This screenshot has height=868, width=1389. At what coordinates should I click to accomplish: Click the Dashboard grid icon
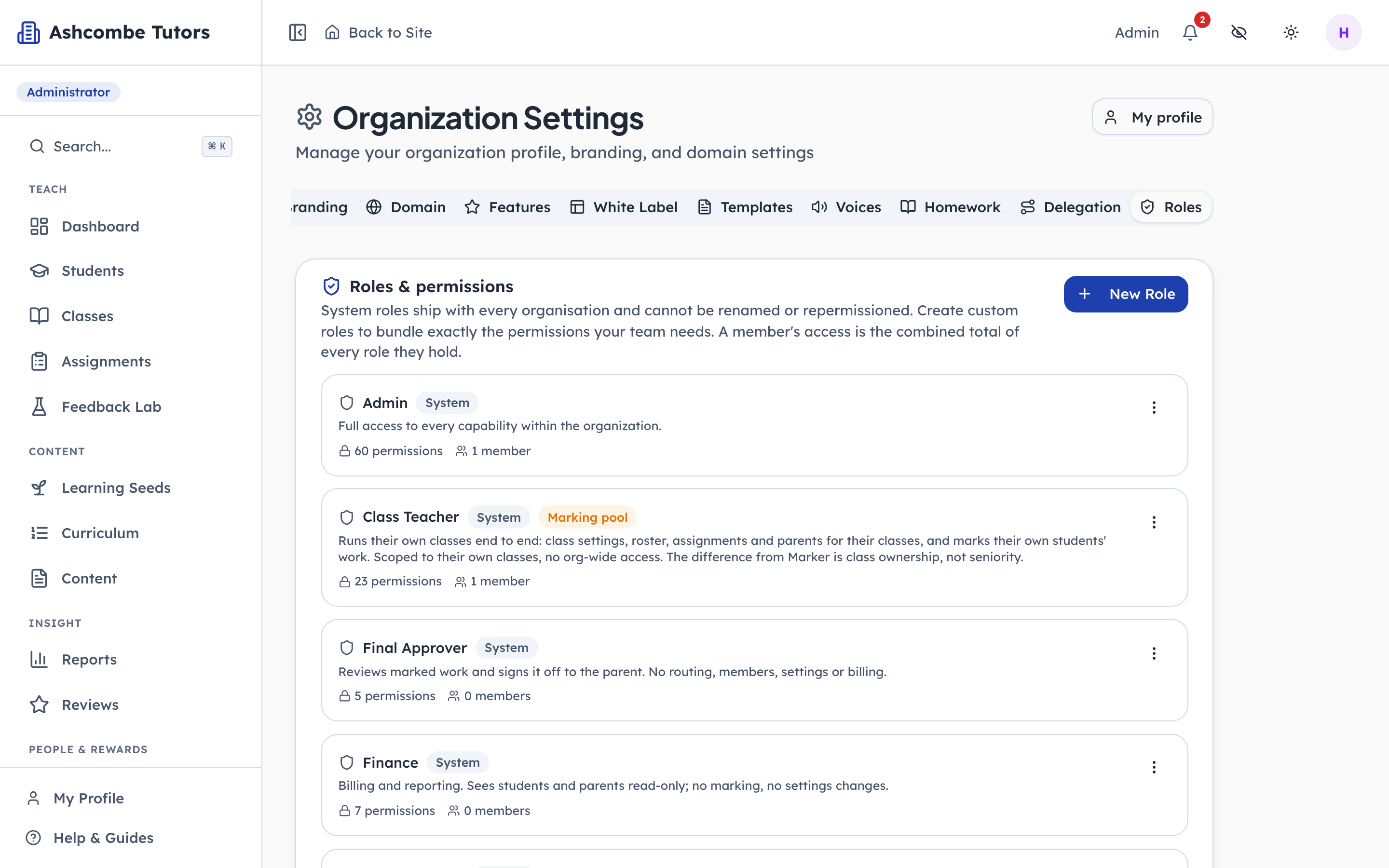39,226
